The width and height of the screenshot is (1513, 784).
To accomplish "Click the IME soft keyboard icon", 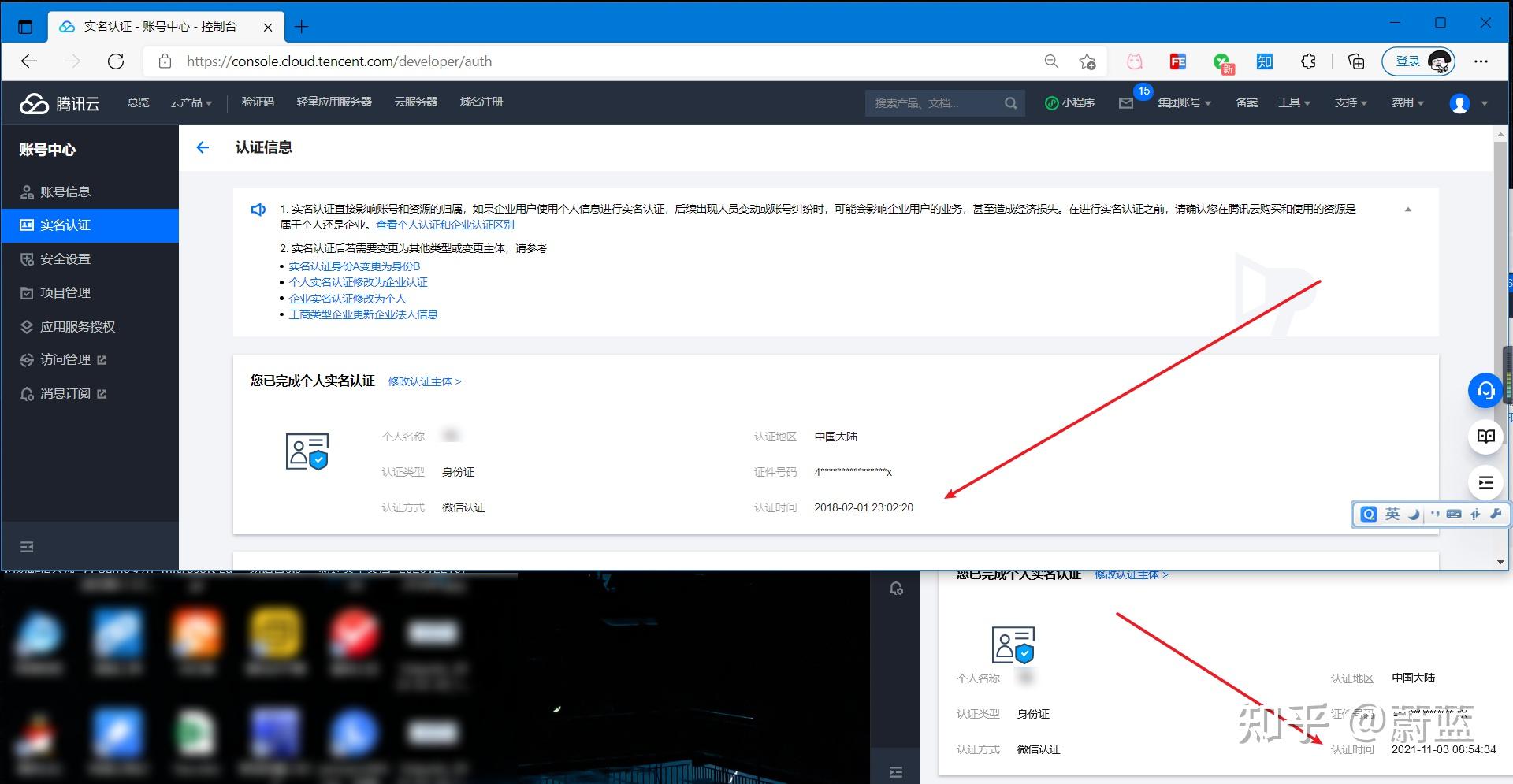I will point(1454,514).
